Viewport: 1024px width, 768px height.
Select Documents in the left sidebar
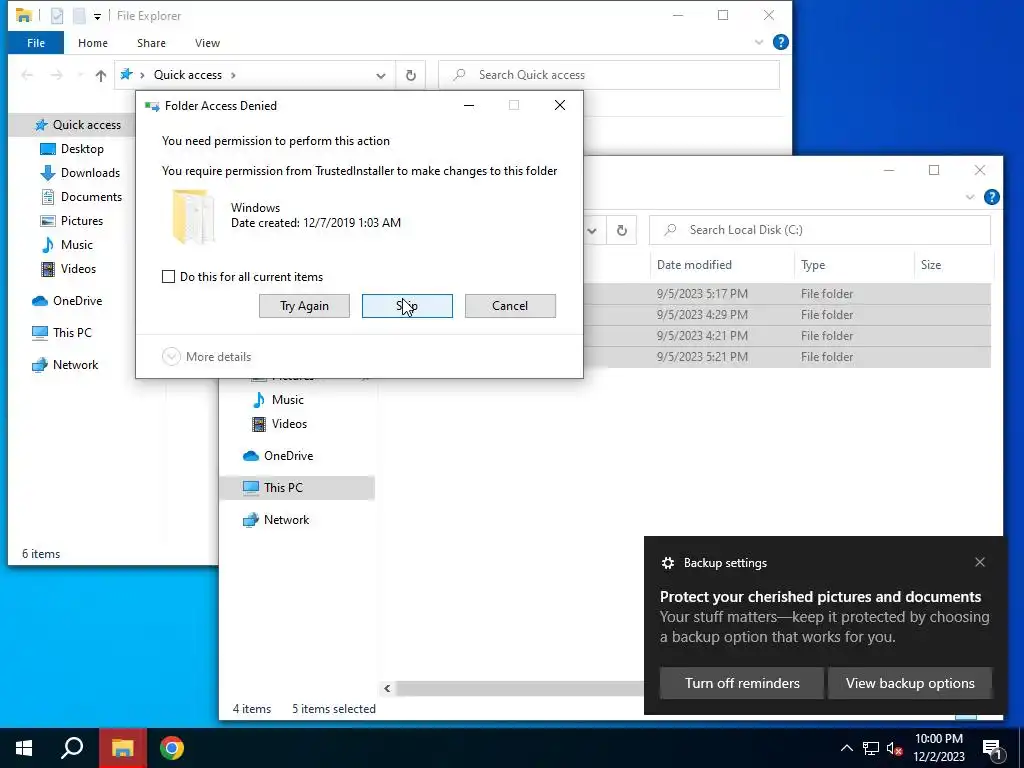[x=81, y=197]
